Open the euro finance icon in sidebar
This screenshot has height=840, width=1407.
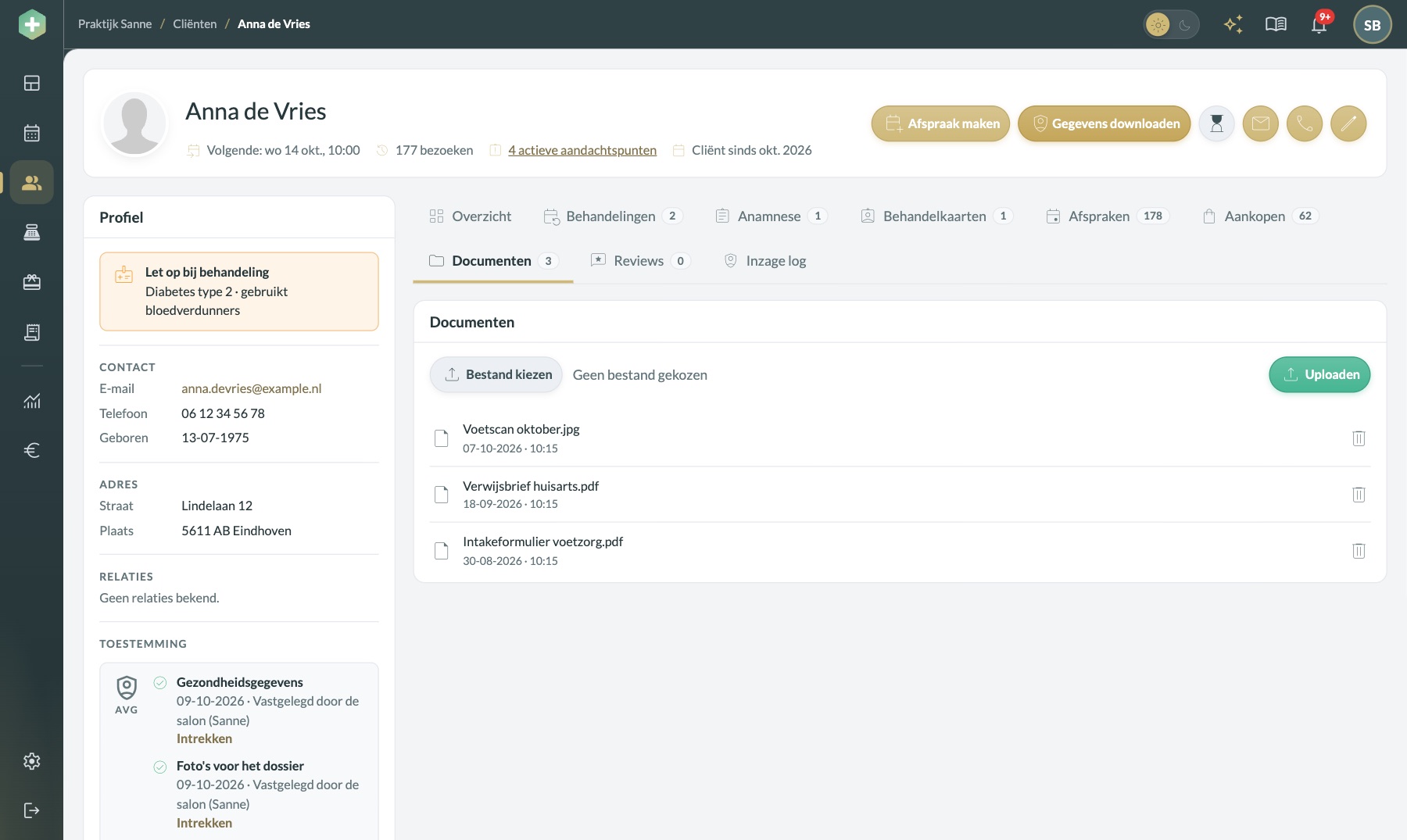coord(31,450)
